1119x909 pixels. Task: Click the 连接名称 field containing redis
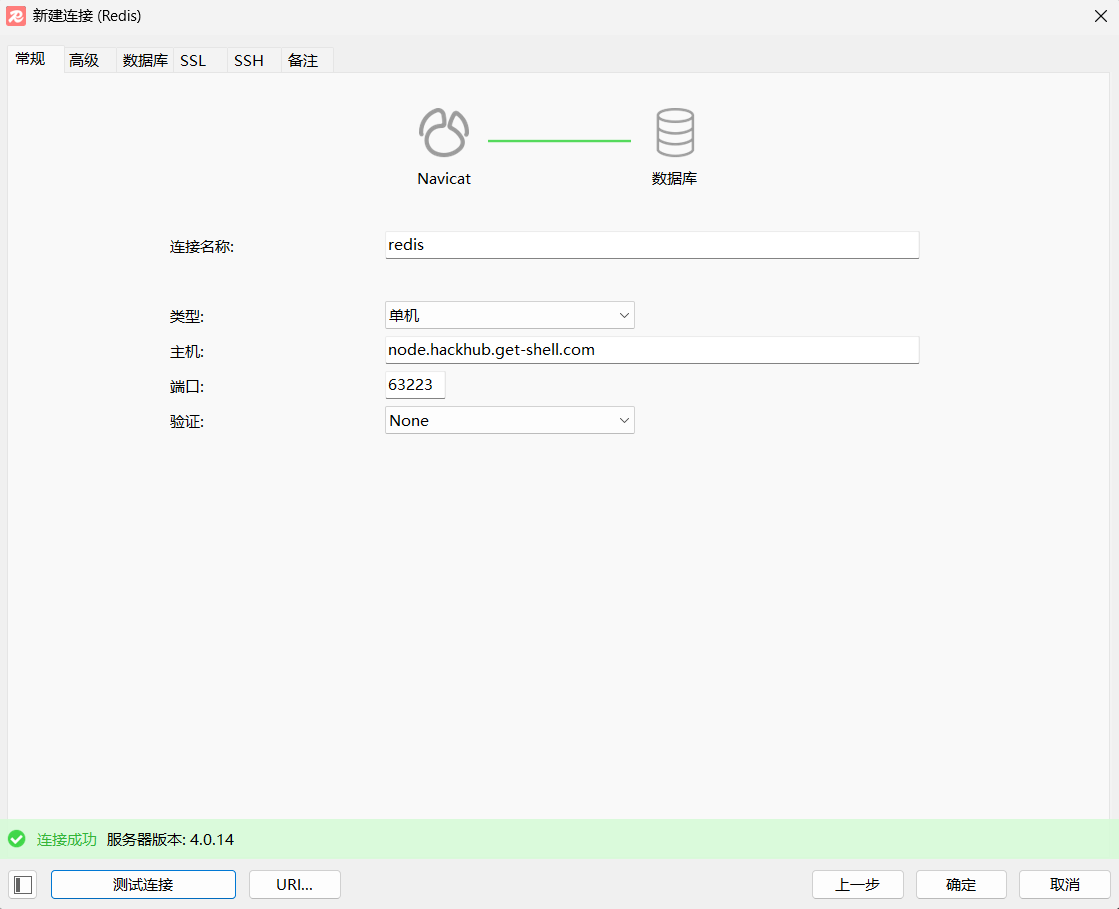point(651,245)
